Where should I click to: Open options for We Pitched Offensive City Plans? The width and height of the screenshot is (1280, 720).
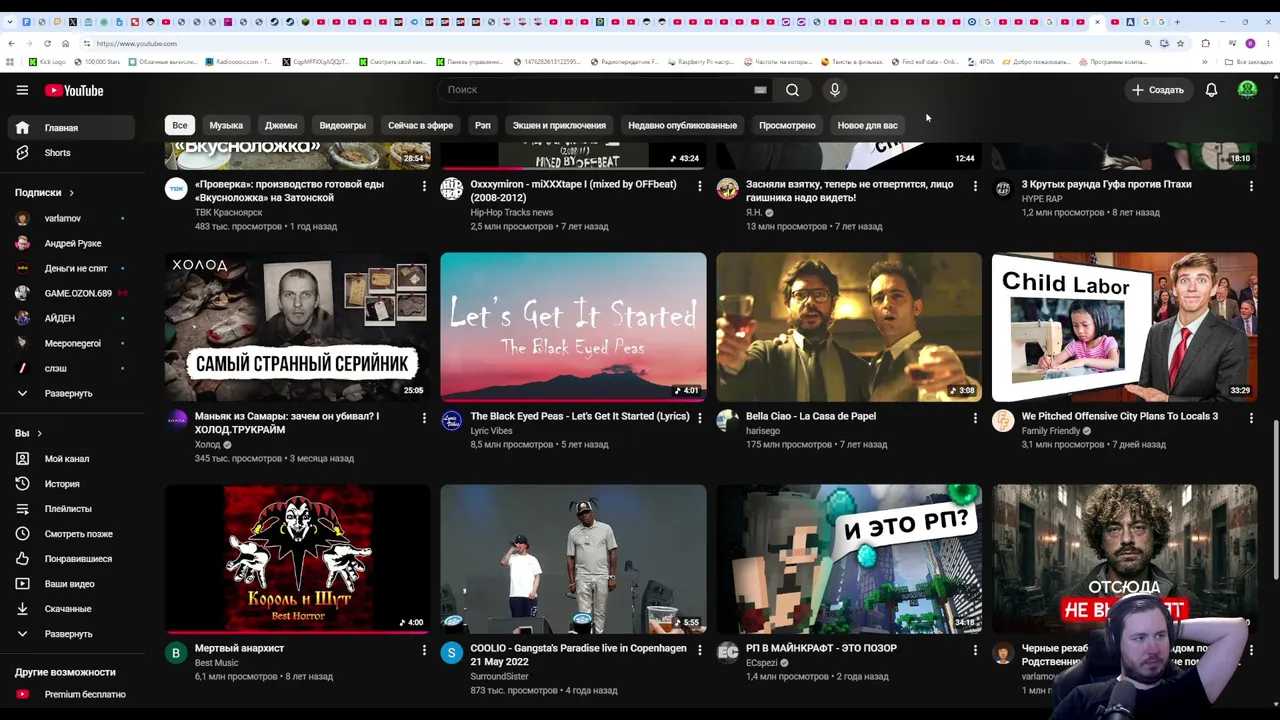[x=1251, y=418]
